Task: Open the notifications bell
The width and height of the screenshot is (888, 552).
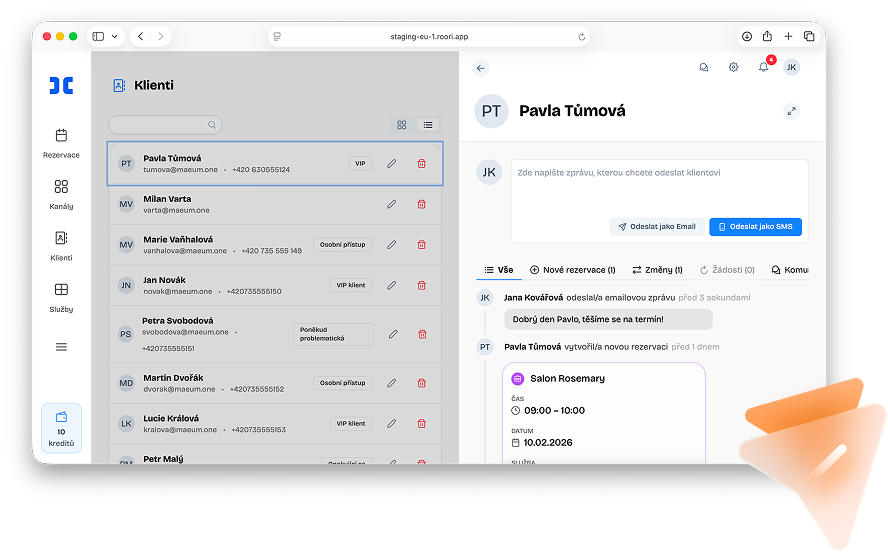Action: click(764, 67)
